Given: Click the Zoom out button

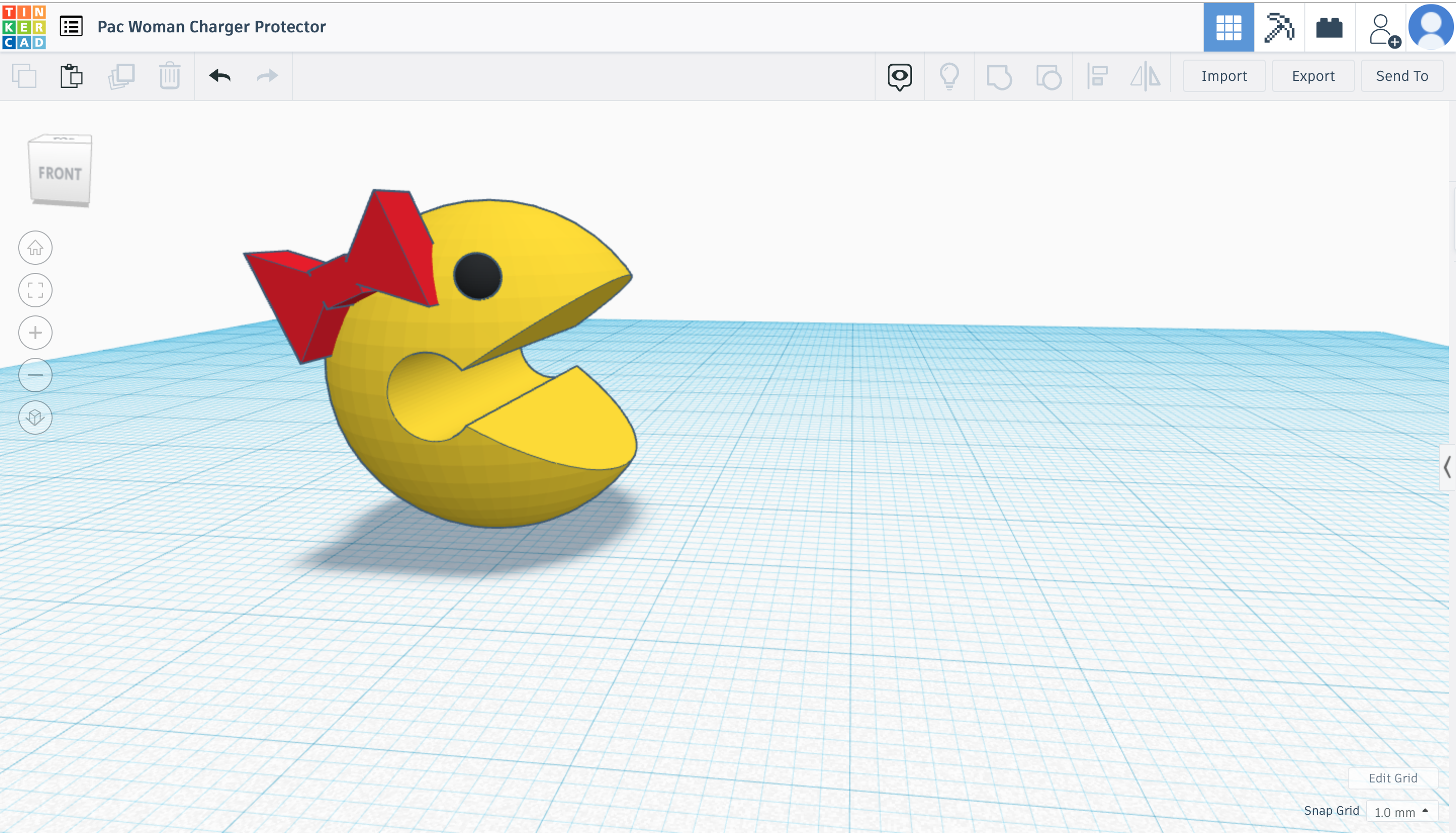Looking at the screenshot, I should 35,375.
